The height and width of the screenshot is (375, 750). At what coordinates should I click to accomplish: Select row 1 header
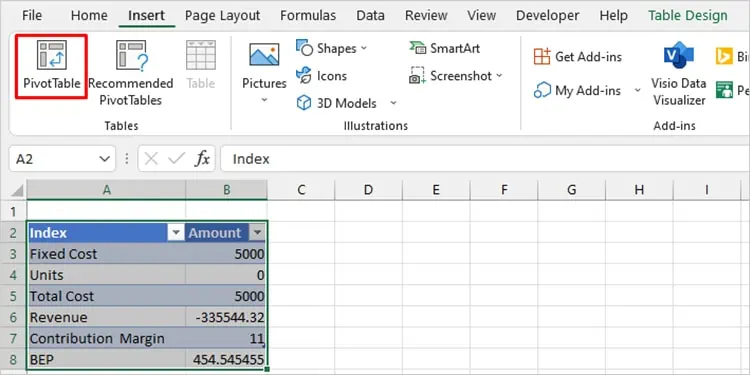13,211
